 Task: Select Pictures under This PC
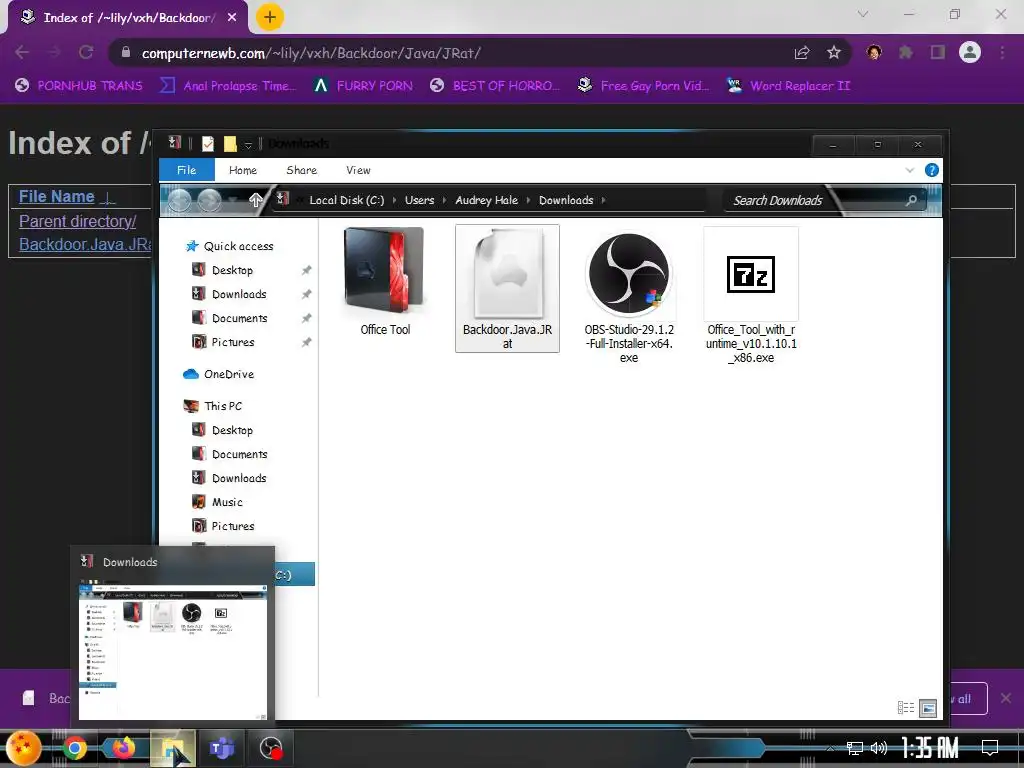[x=232, y=526]
